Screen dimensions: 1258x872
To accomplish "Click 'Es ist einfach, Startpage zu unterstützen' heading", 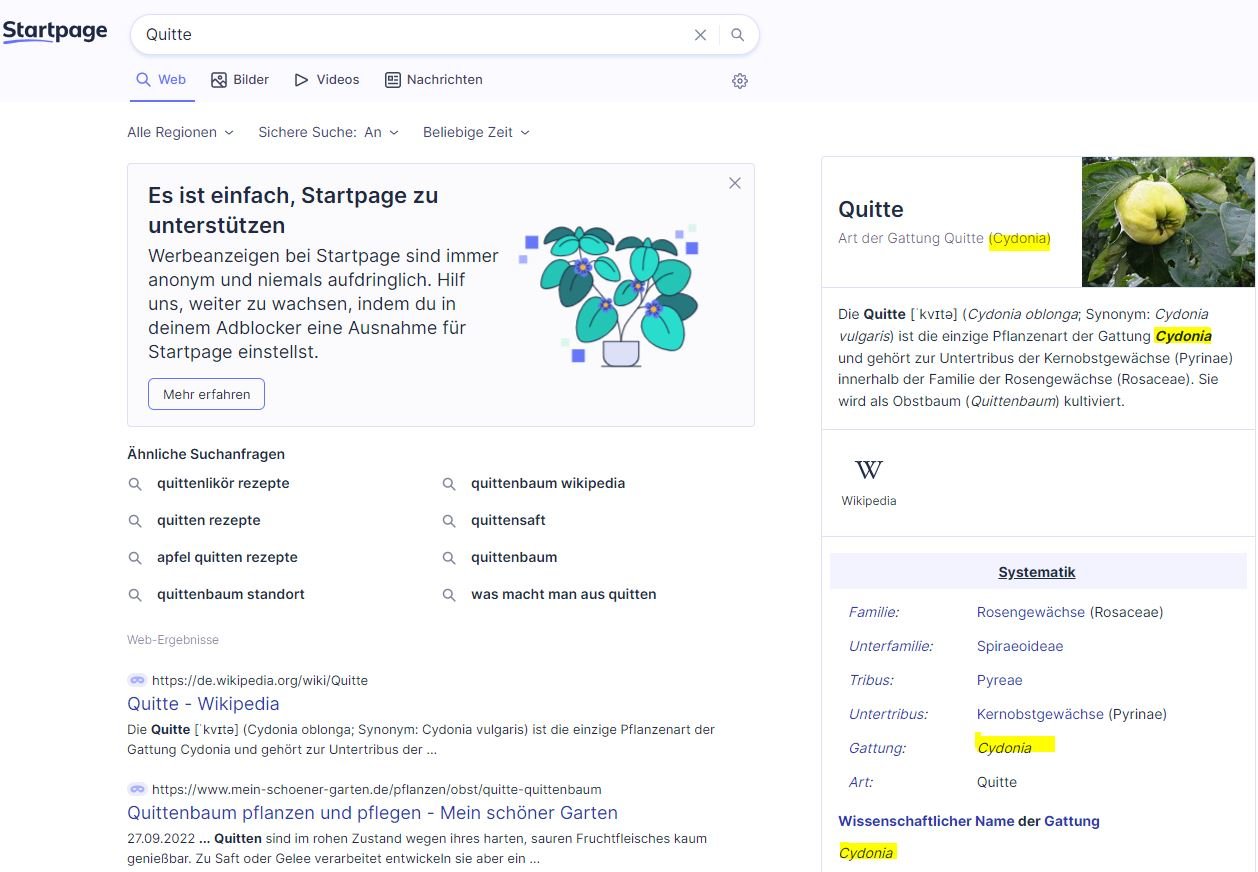I will pos(293,210).
